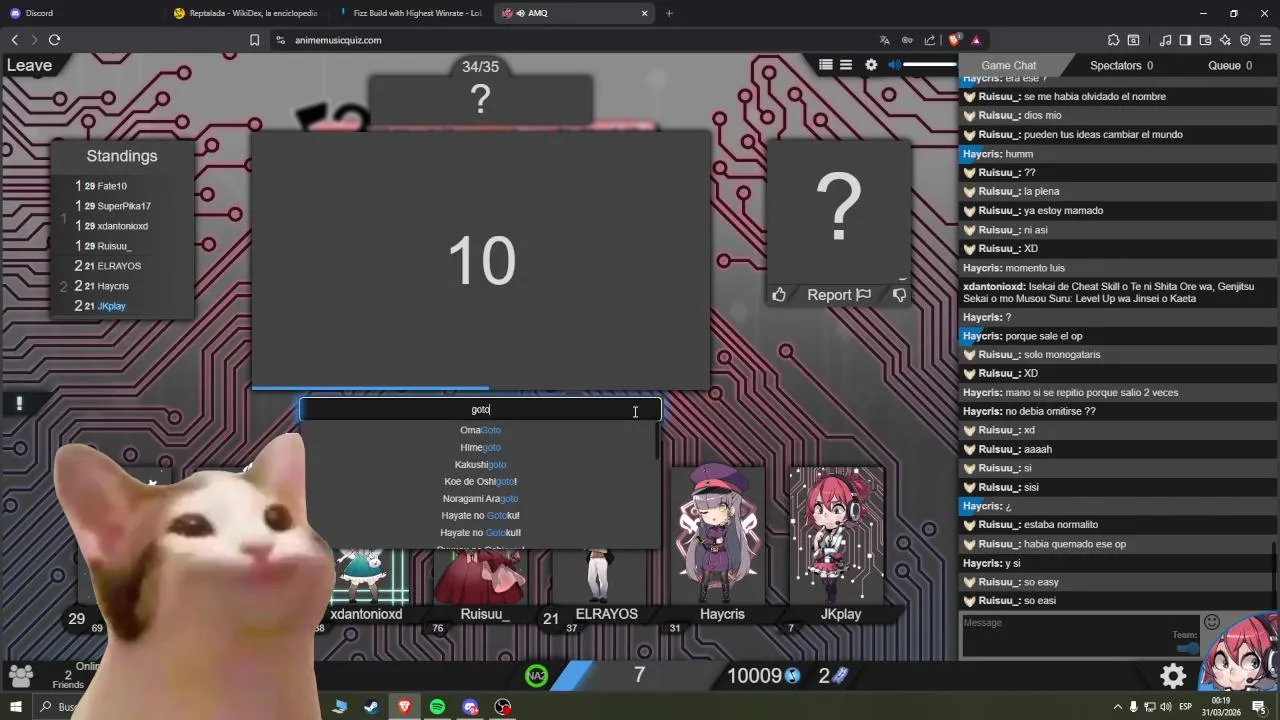
Task: Switch to the Queue tab
Action: [1230, 65]
